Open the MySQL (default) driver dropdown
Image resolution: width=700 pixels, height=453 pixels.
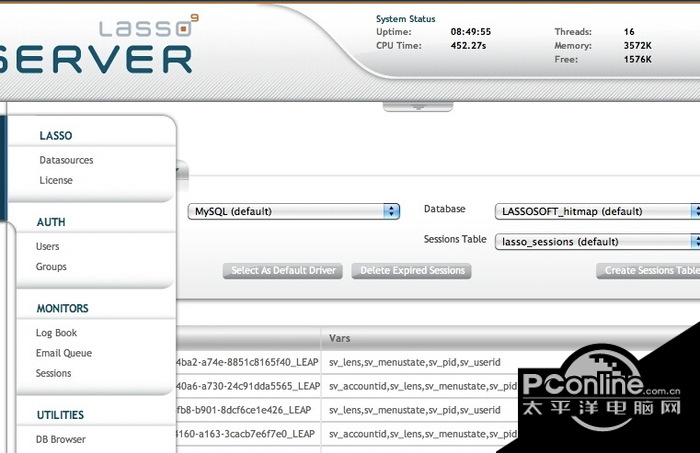(294, 211)
